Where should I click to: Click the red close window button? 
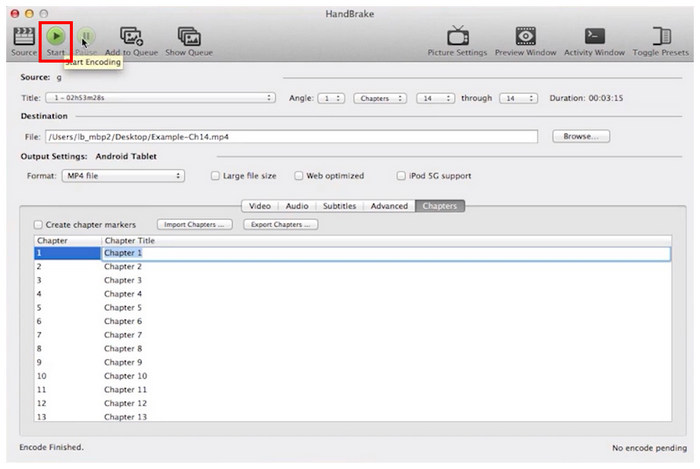pyautogui.click(x=15, y=13)
